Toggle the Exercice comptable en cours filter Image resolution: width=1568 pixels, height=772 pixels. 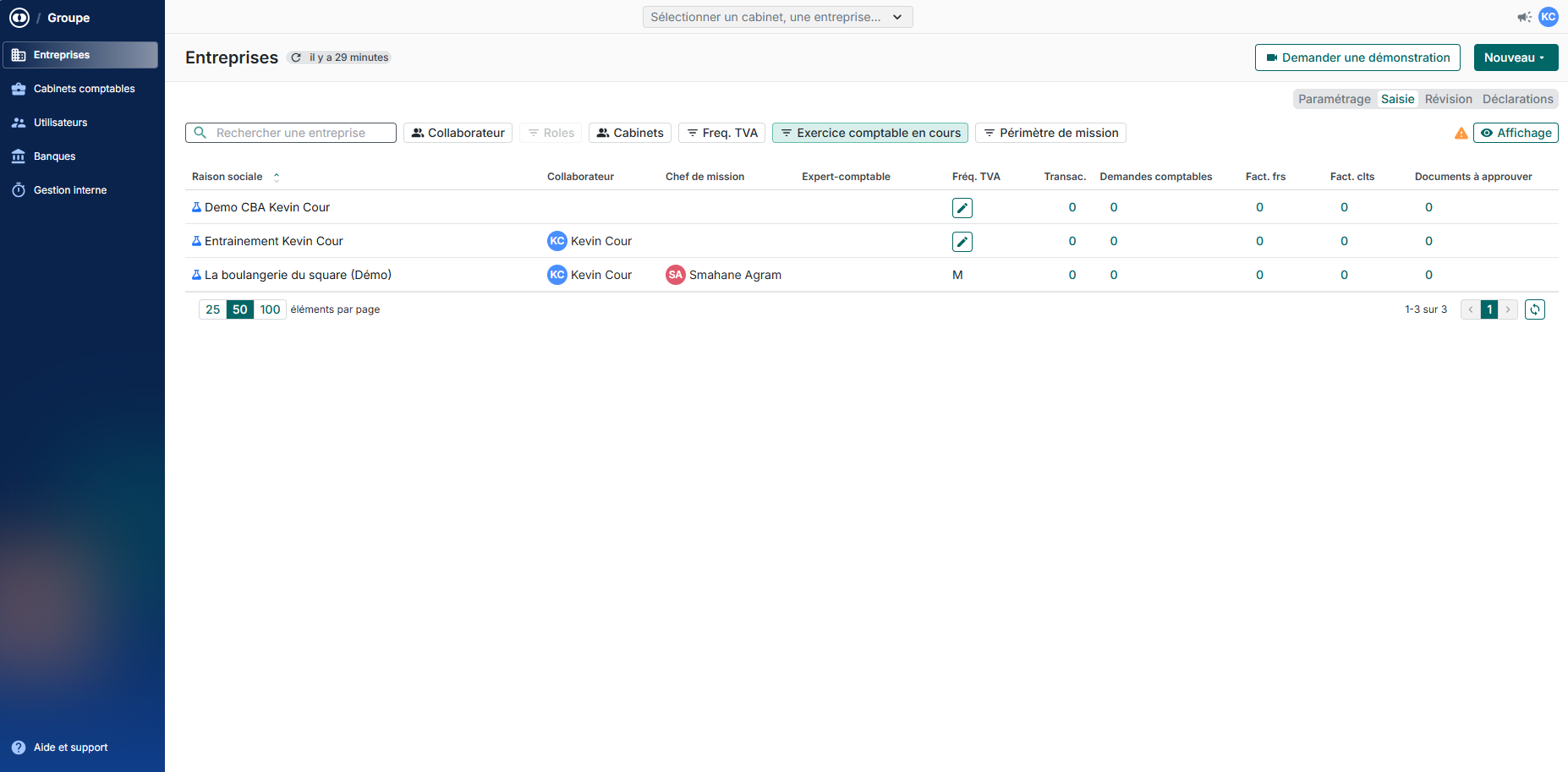tap(869, 133)
